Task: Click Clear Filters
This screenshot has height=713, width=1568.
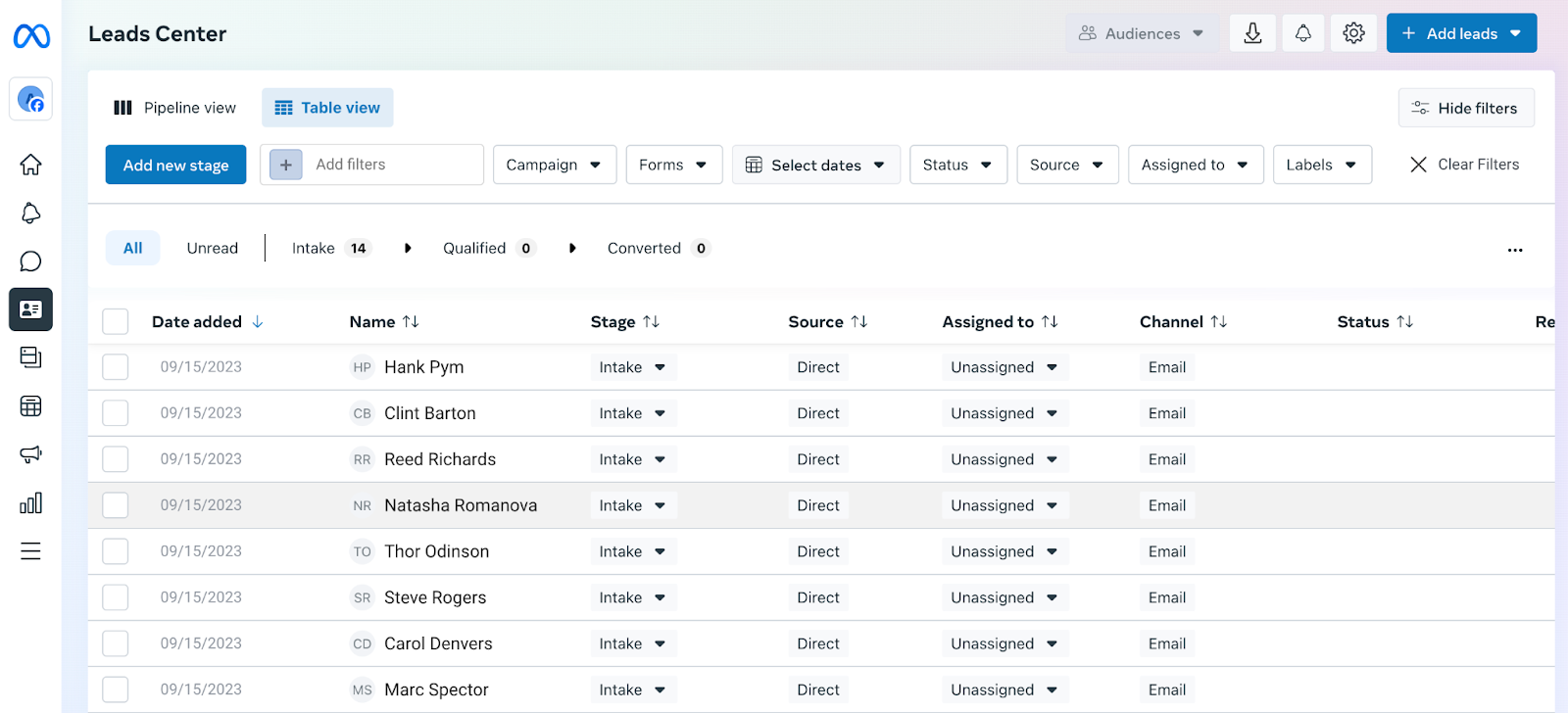Action: pos(1464,165)
